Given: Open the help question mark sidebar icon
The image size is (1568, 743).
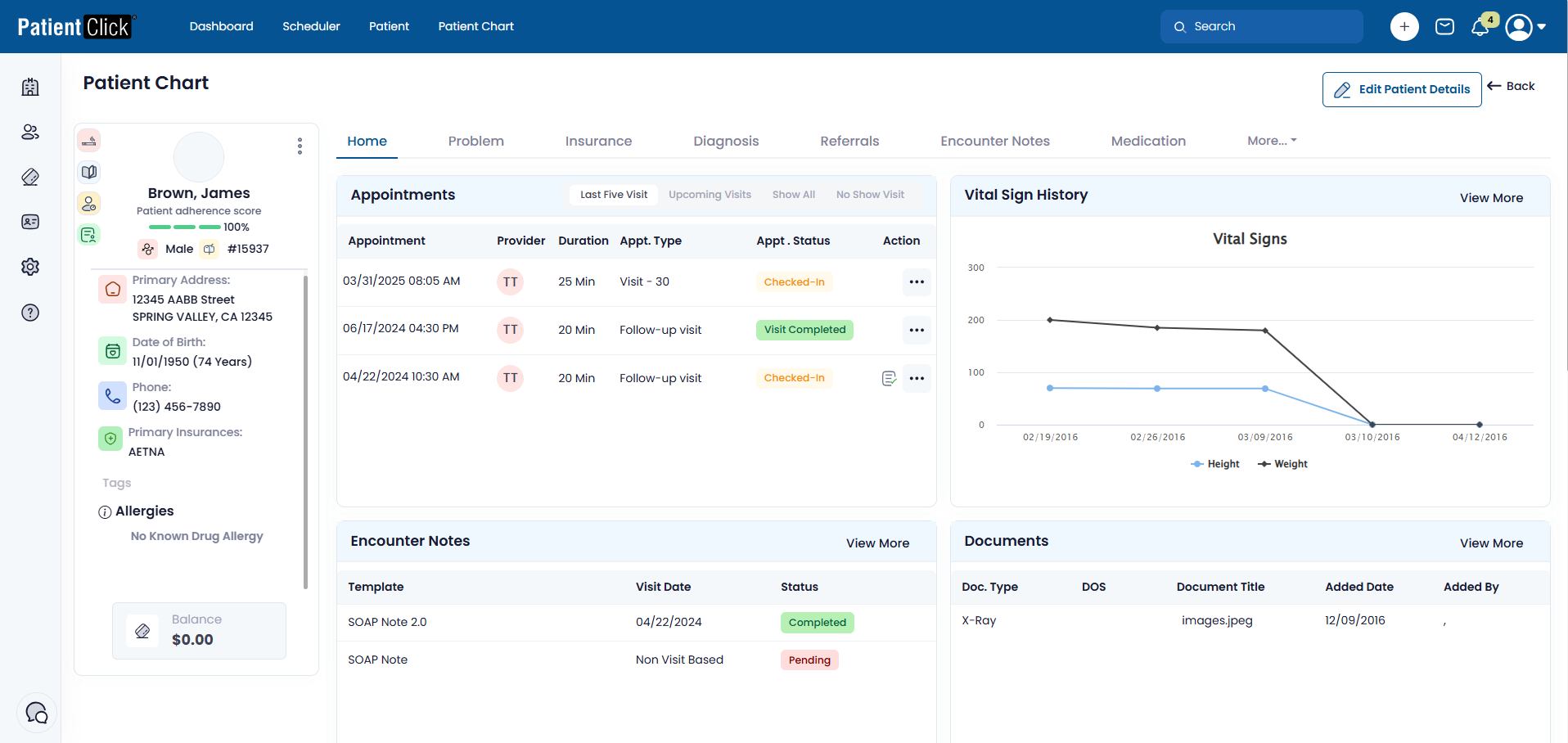Looking at the screenshot, I should 30,313.
